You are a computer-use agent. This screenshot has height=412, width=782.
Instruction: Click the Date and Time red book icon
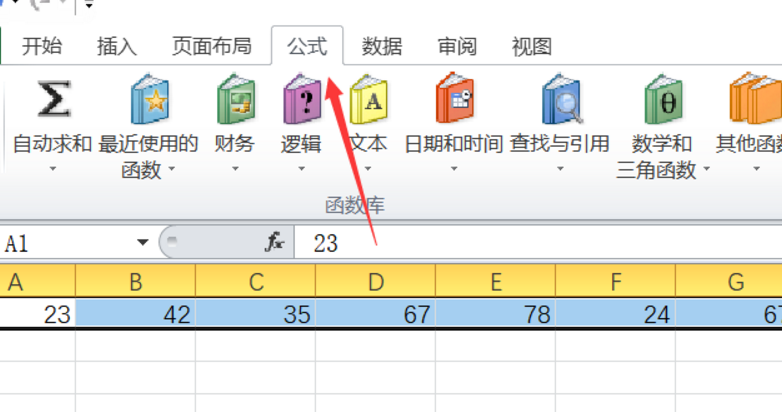tap(454, 98)
